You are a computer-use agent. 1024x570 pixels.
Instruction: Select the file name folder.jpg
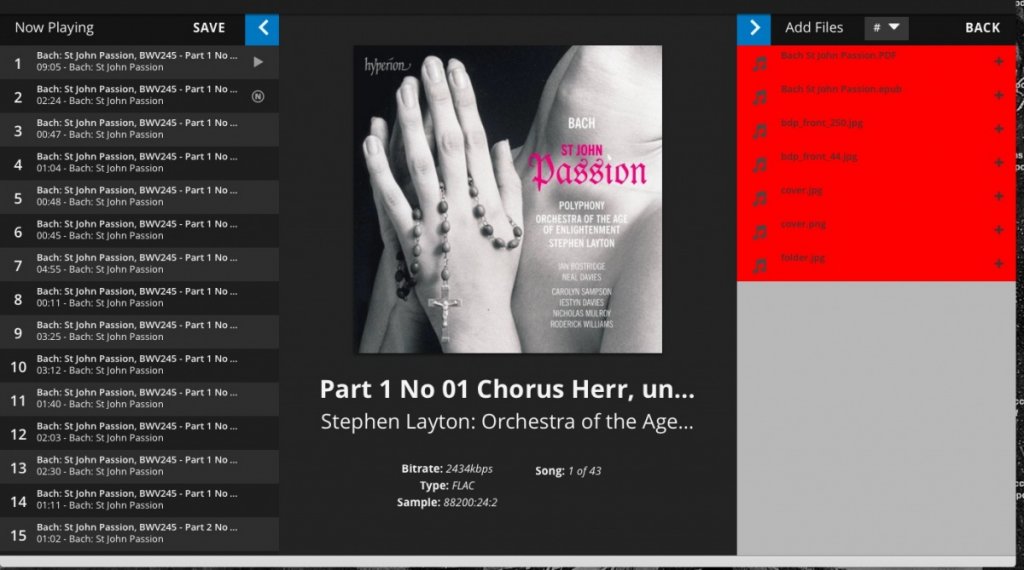(803, 258)
